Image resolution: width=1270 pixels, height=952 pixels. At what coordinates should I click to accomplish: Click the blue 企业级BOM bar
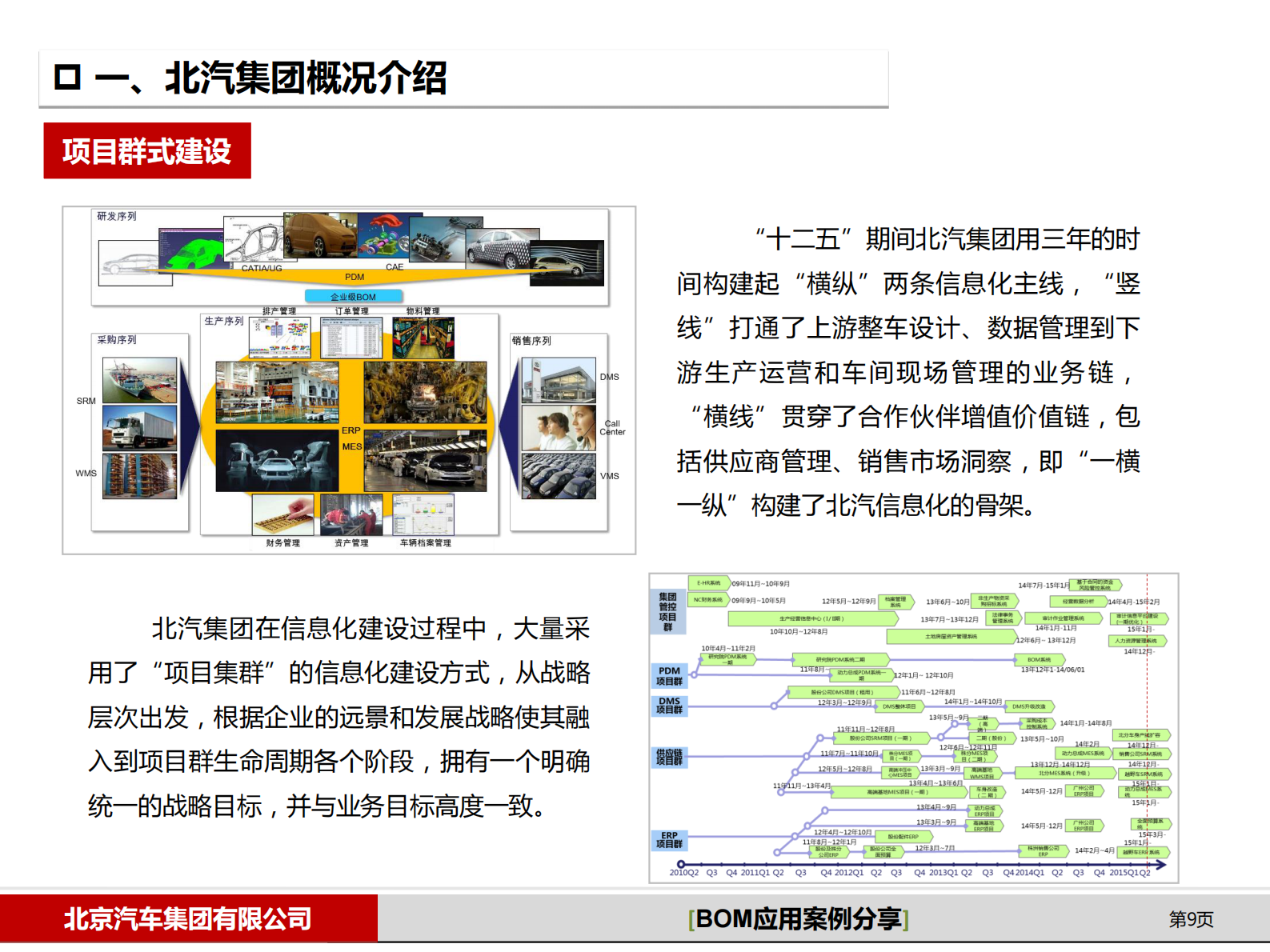(x=353, y=296)
